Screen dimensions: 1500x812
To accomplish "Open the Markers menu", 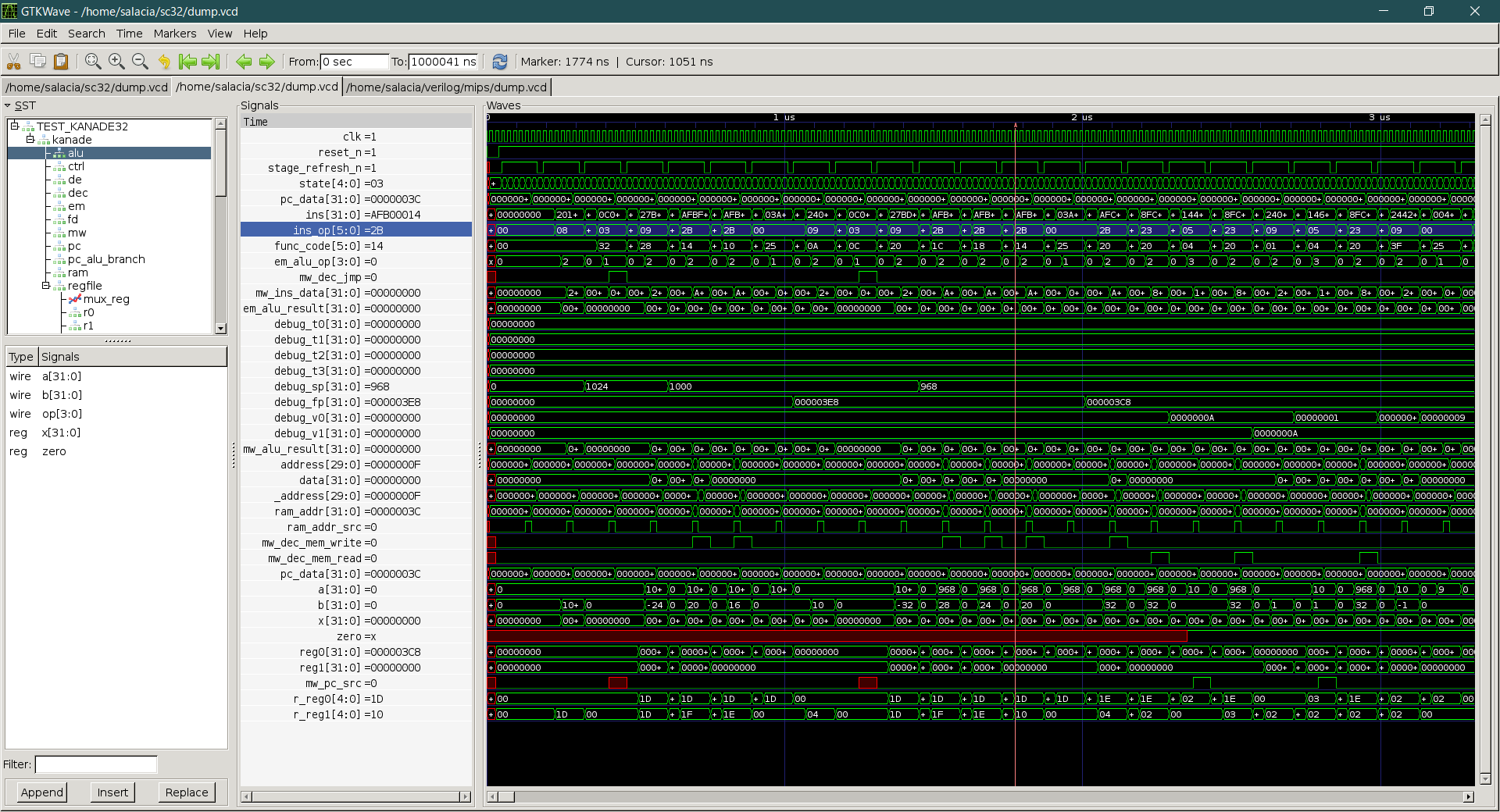I will click(x=174, y=34).
